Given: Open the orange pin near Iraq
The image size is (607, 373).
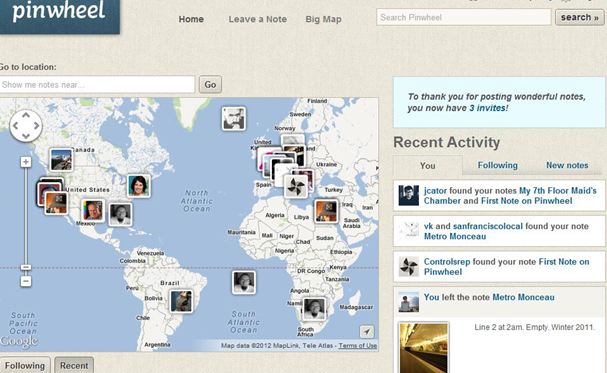Looking at the screenshot, I should (x=326, y=211).
